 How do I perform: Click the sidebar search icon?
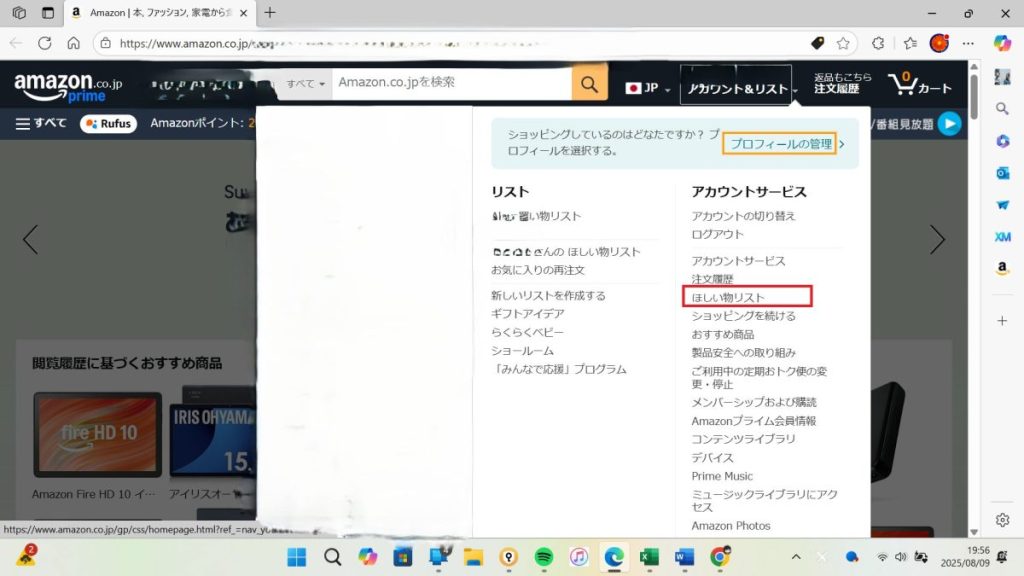pos(1002,108)
